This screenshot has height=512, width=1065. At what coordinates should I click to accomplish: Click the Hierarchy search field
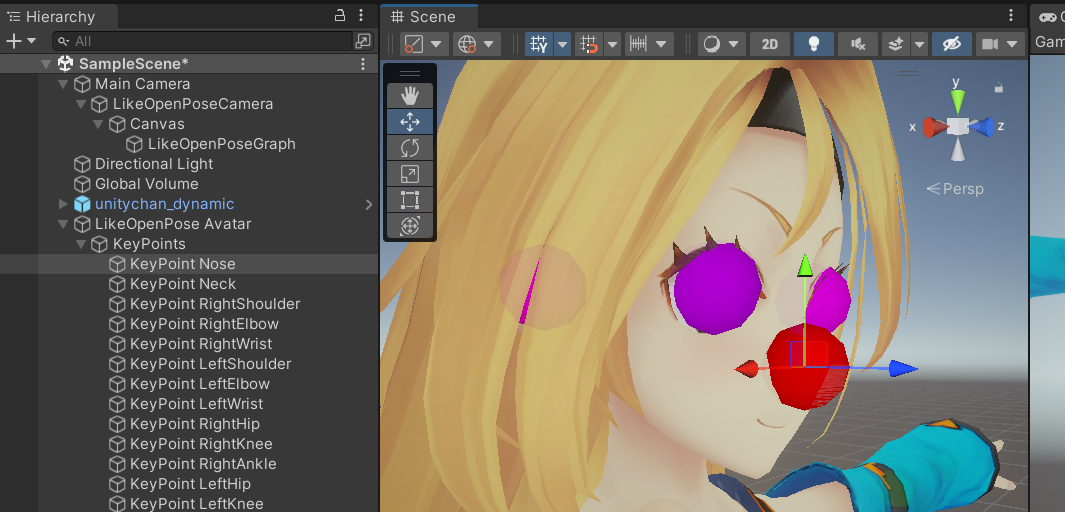click(x=202, y=41)
